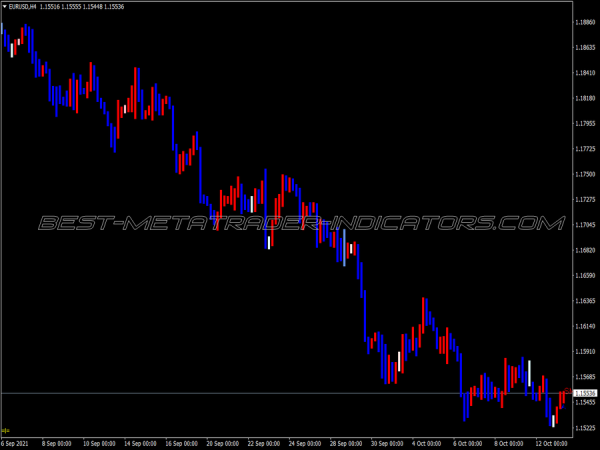Click the 4 Oct 00:00 time label
This screenshot has width=600, height=450.
tap(427, 443)
